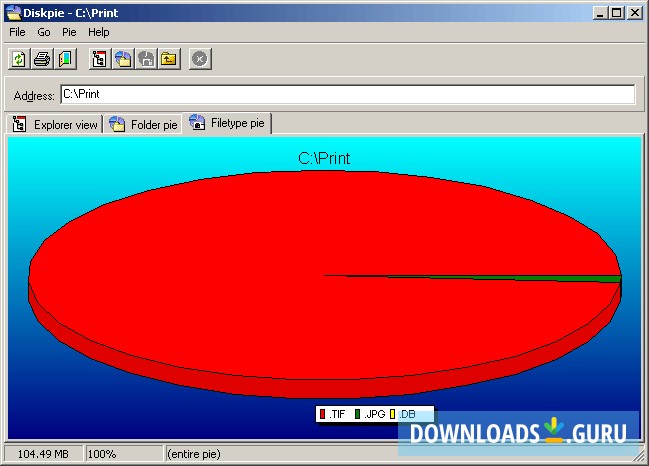Click the colored book toolbar icon
The height and width of the screenshot is (466, 649).
[x=65, y=59]
